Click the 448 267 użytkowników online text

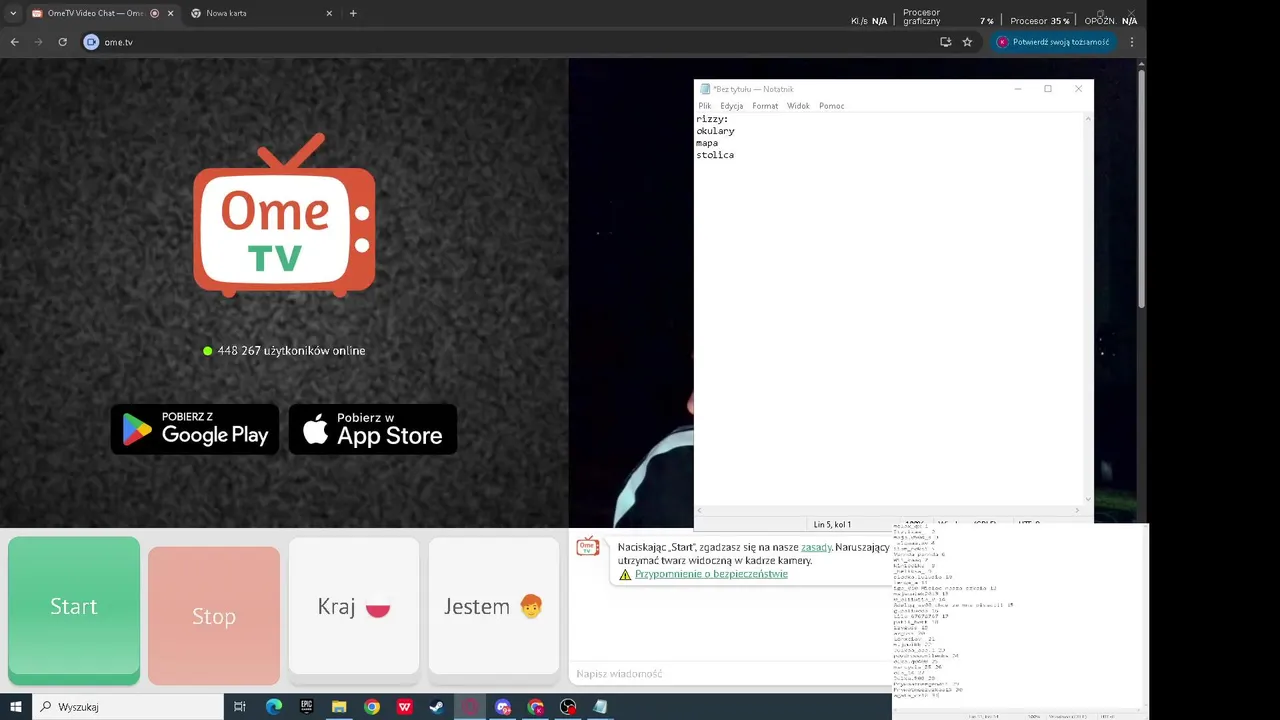point(291,351)
